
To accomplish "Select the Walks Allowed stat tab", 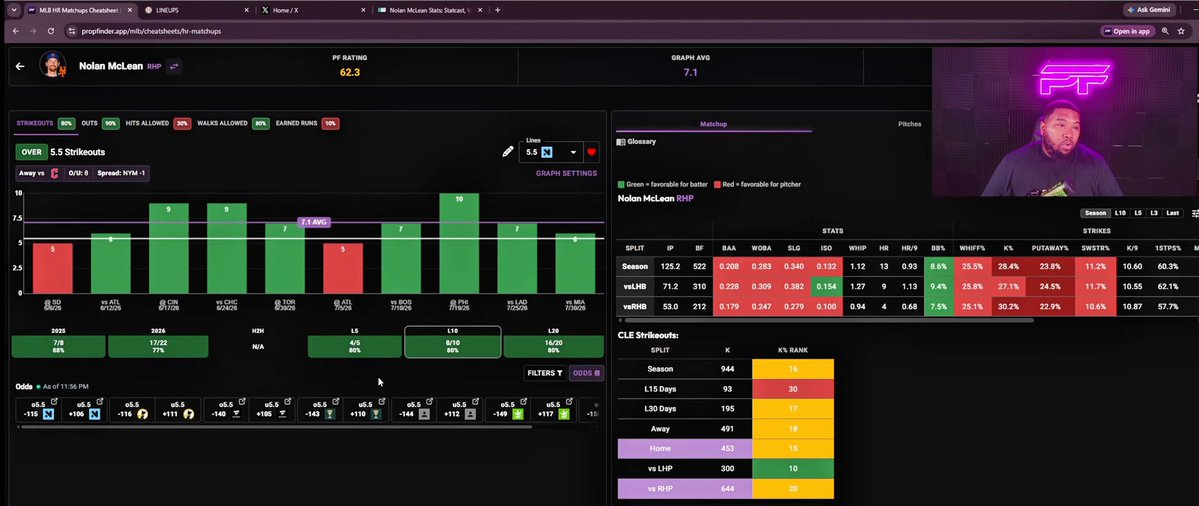I will (232, 123).
